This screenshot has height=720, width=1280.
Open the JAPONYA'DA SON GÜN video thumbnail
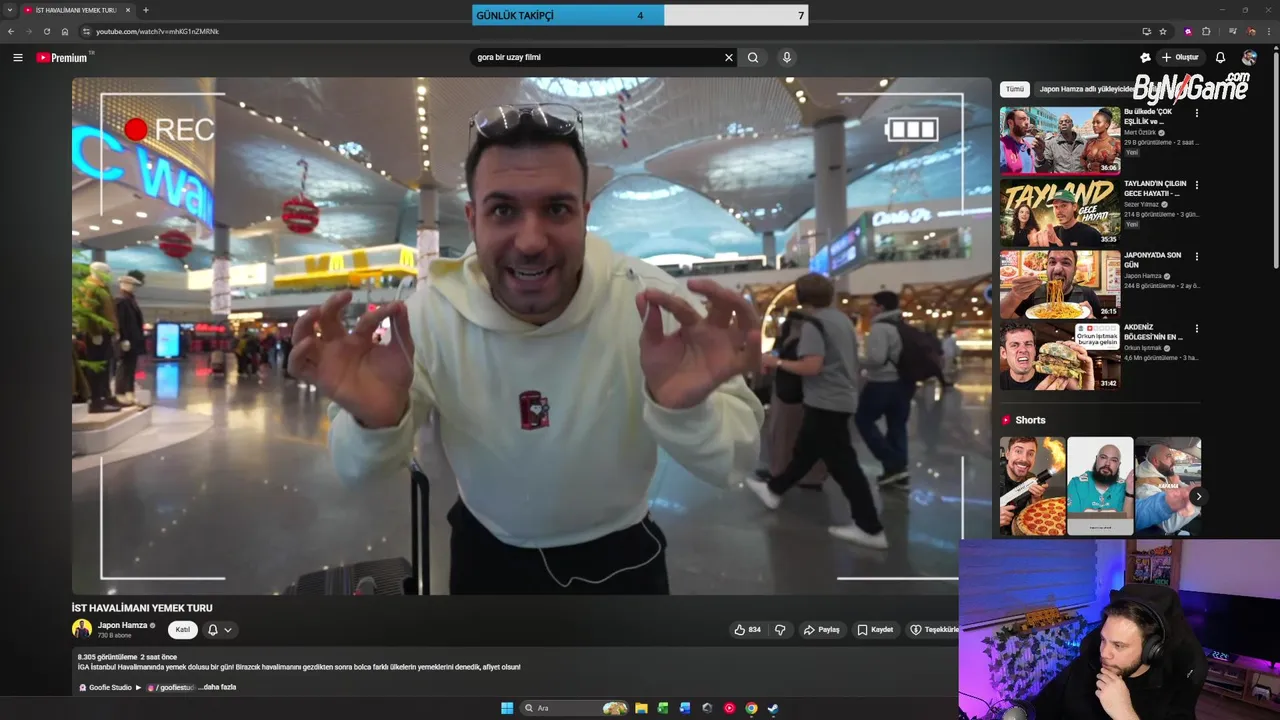(1060, 285)
